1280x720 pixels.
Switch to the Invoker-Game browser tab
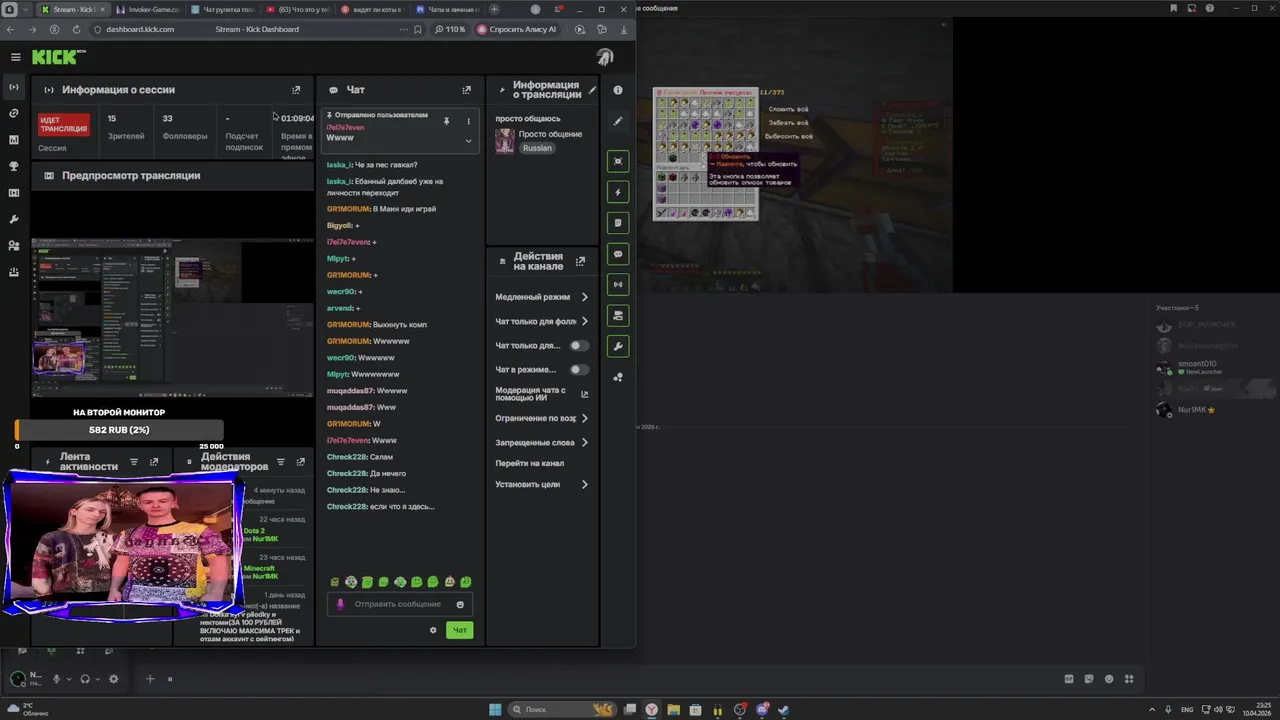(148, 9)
